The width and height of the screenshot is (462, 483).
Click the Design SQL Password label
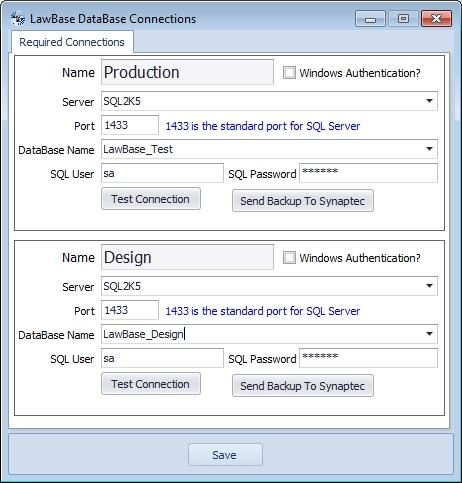tap(262, 359)
